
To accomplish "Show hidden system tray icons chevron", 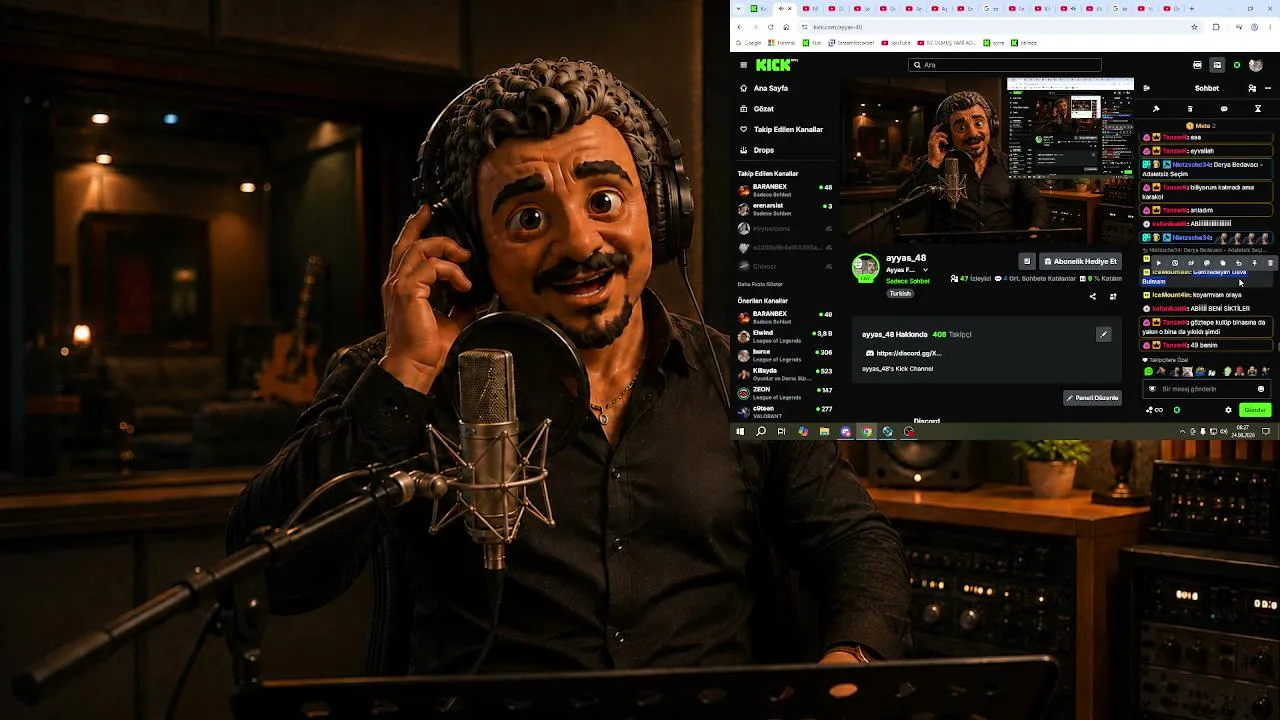I will tap(1183, 432).
